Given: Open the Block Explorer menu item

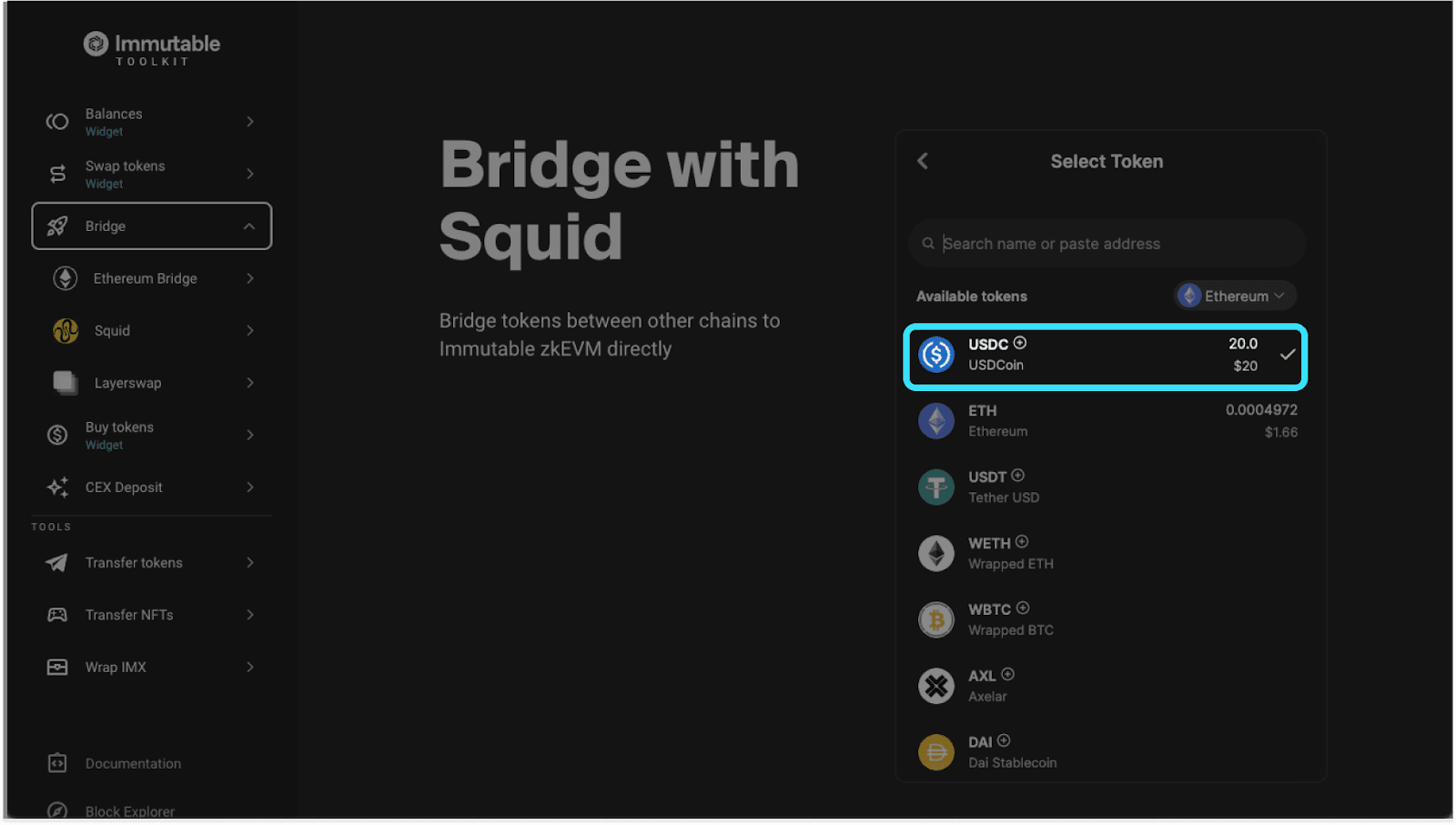Looking at the screenshot, I should pyautogui.click(x=128, y=810).
